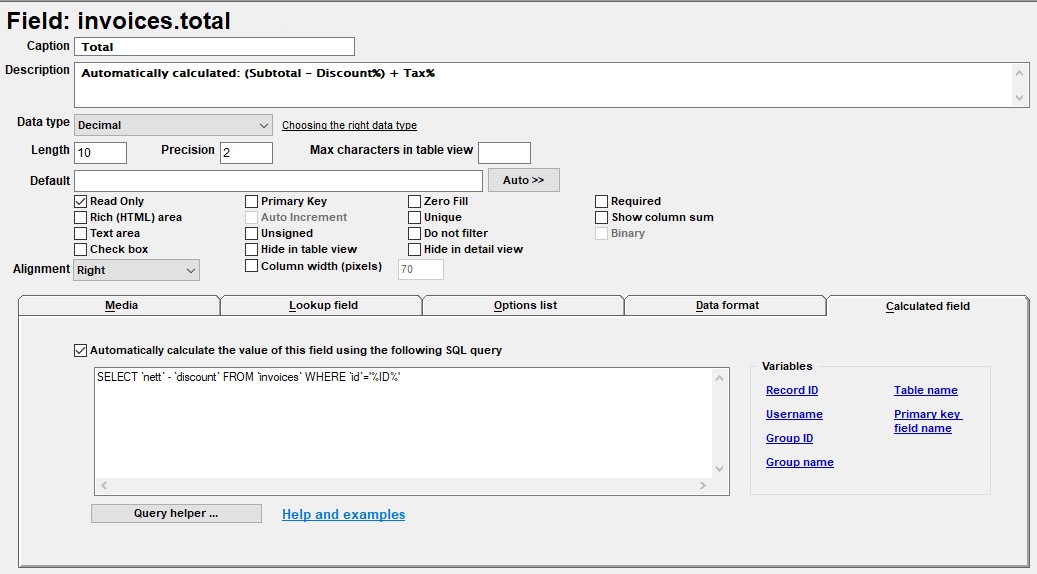1037x574 pixels.
Task: Click SQL query horizontal scrollbar right arrow
Action: point(702,485)
